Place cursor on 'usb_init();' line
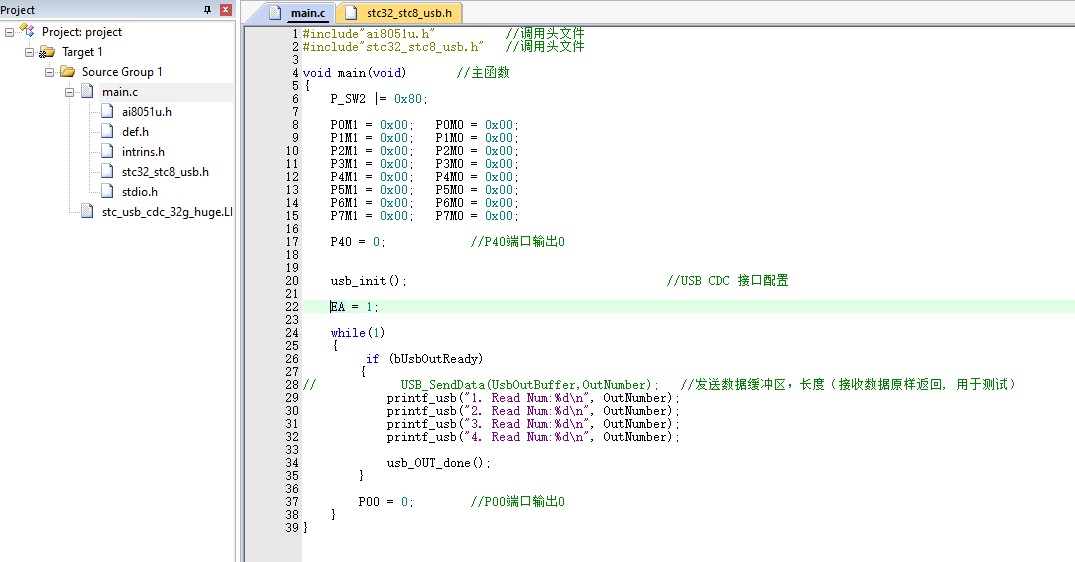Viewport: 1075px width, 562px height. point(368,281)
